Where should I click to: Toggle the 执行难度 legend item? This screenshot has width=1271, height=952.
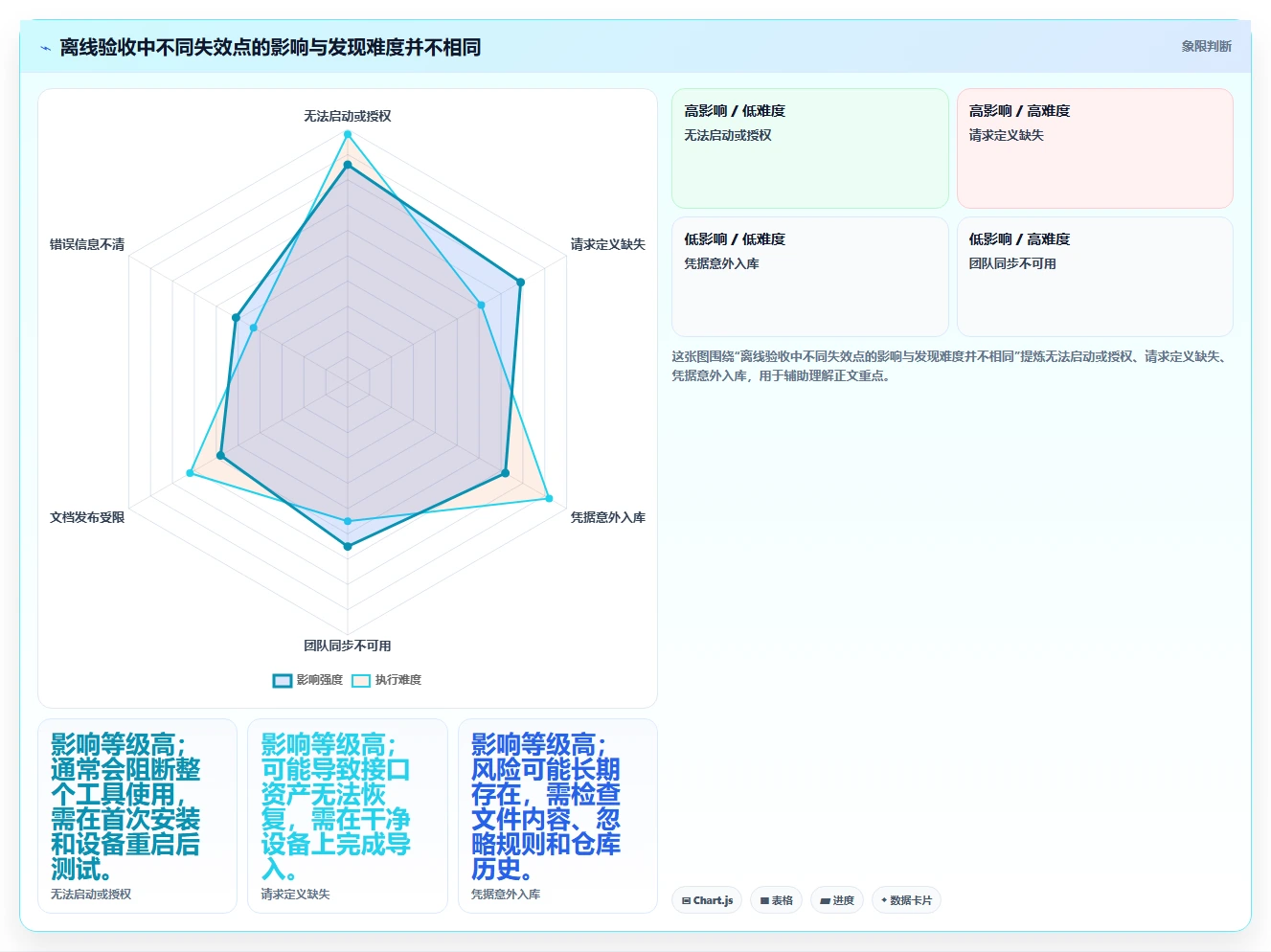coord(386,680)
